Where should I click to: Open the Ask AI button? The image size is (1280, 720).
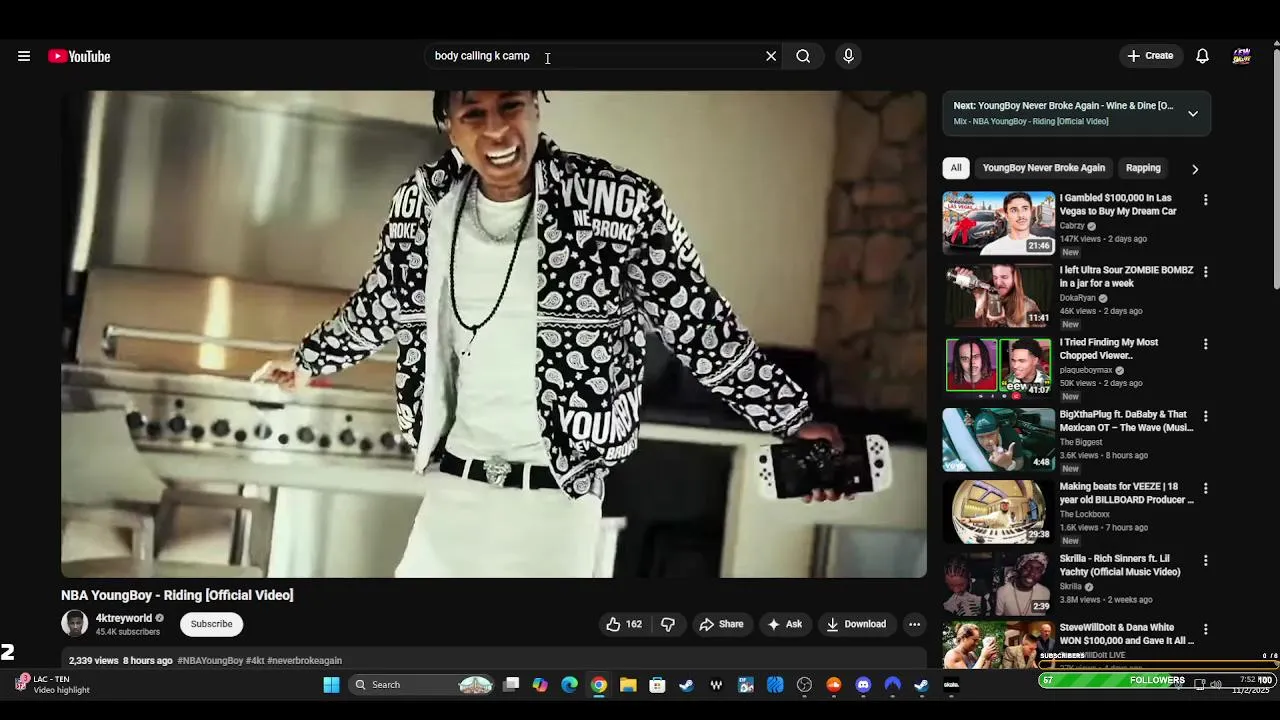tap(784, 624)
